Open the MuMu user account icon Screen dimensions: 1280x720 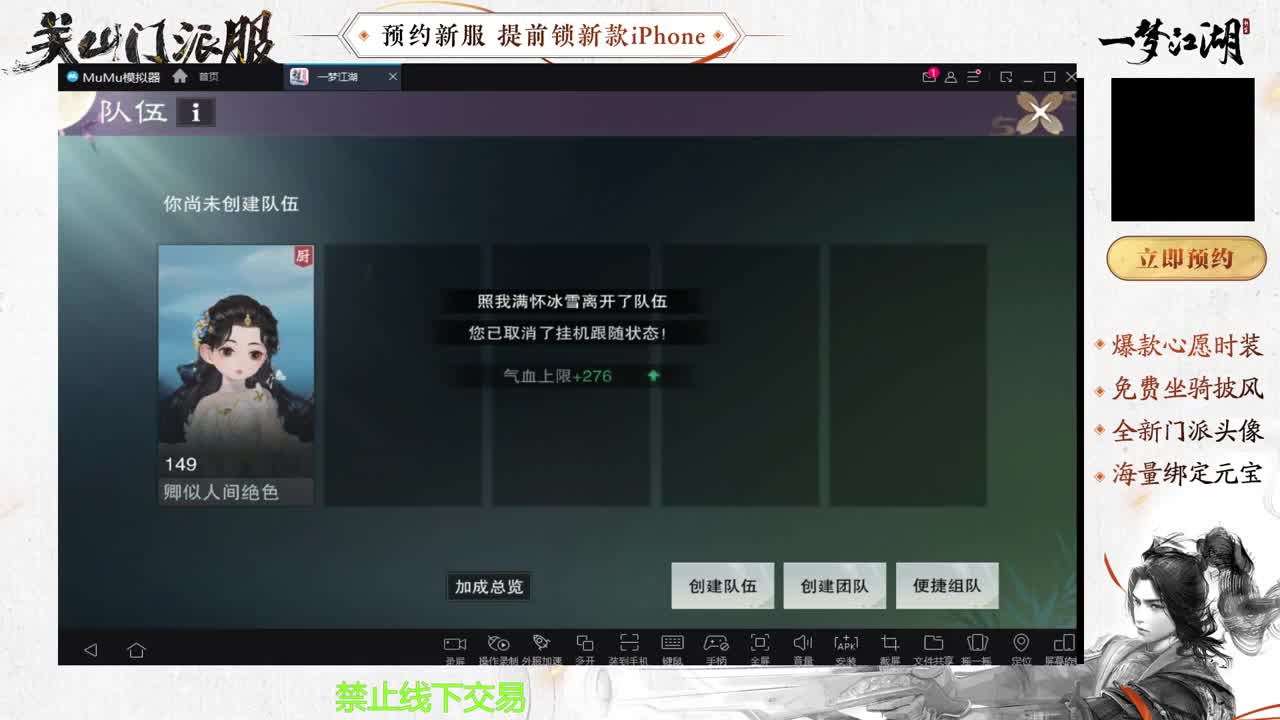click(950, 77)
